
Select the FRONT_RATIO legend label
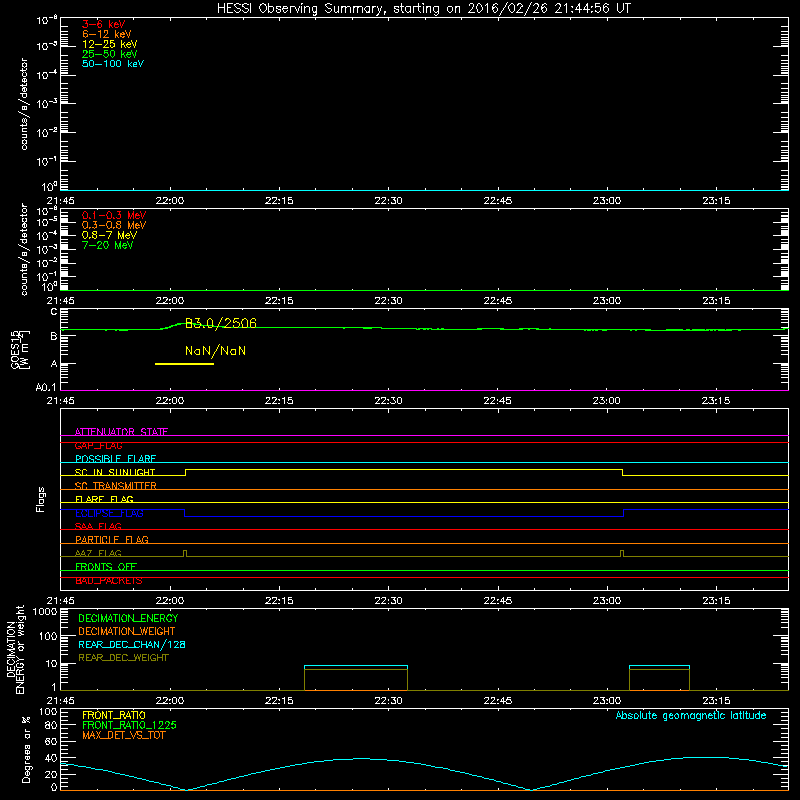pyautogui.click(x=114, y=715)
